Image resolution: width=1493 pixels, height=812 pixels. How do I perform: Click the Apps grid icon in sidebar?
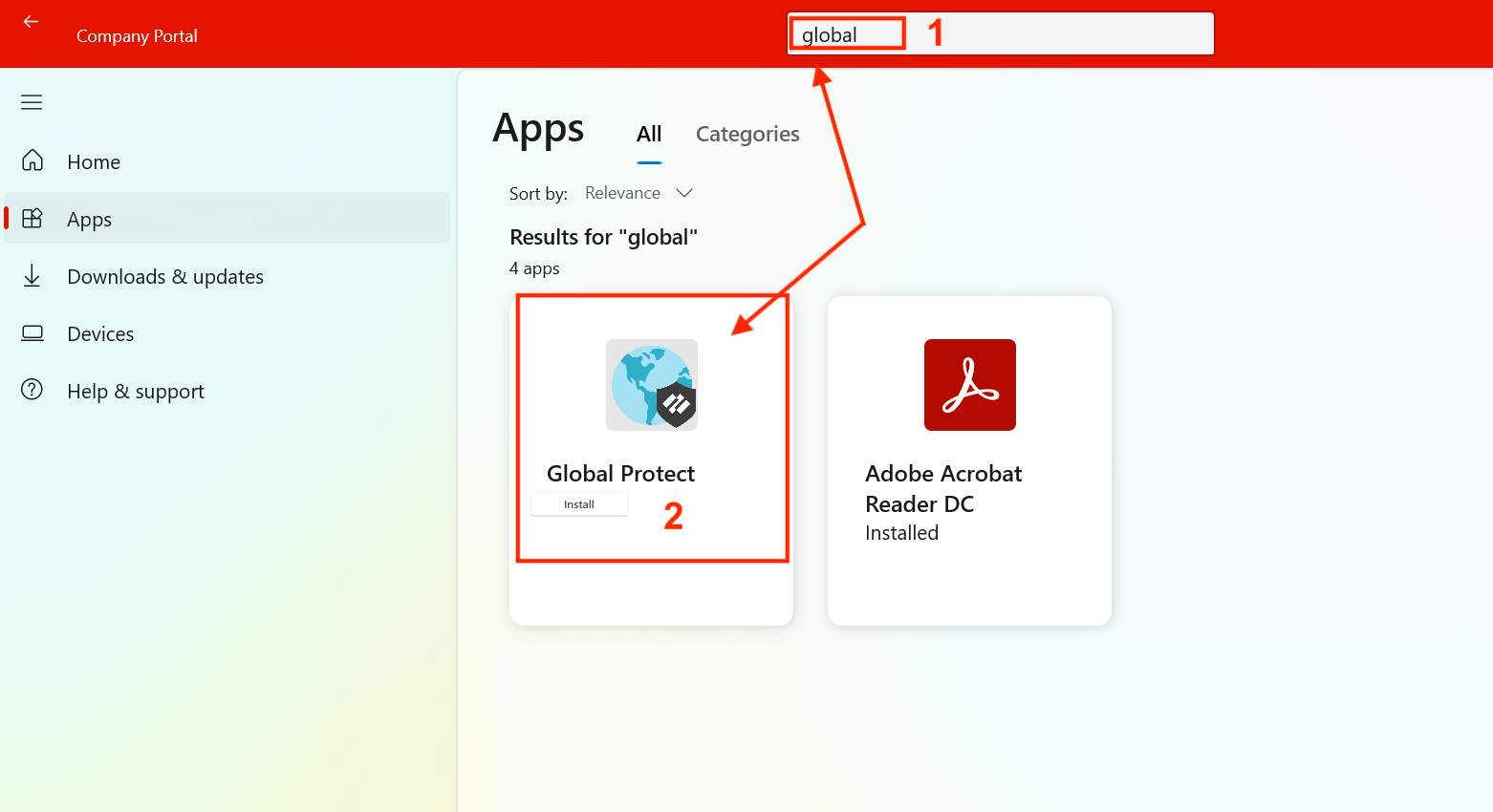pos(32,219)
